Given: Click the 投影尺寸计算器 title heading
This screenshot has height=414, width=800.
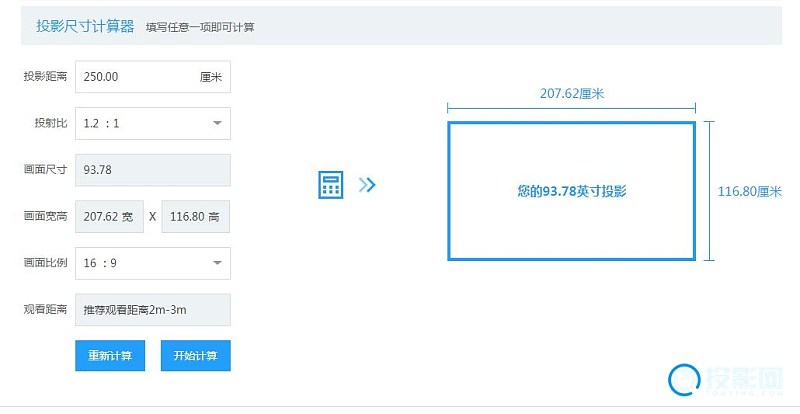Looking at the screenshot, I should [85, 26].
